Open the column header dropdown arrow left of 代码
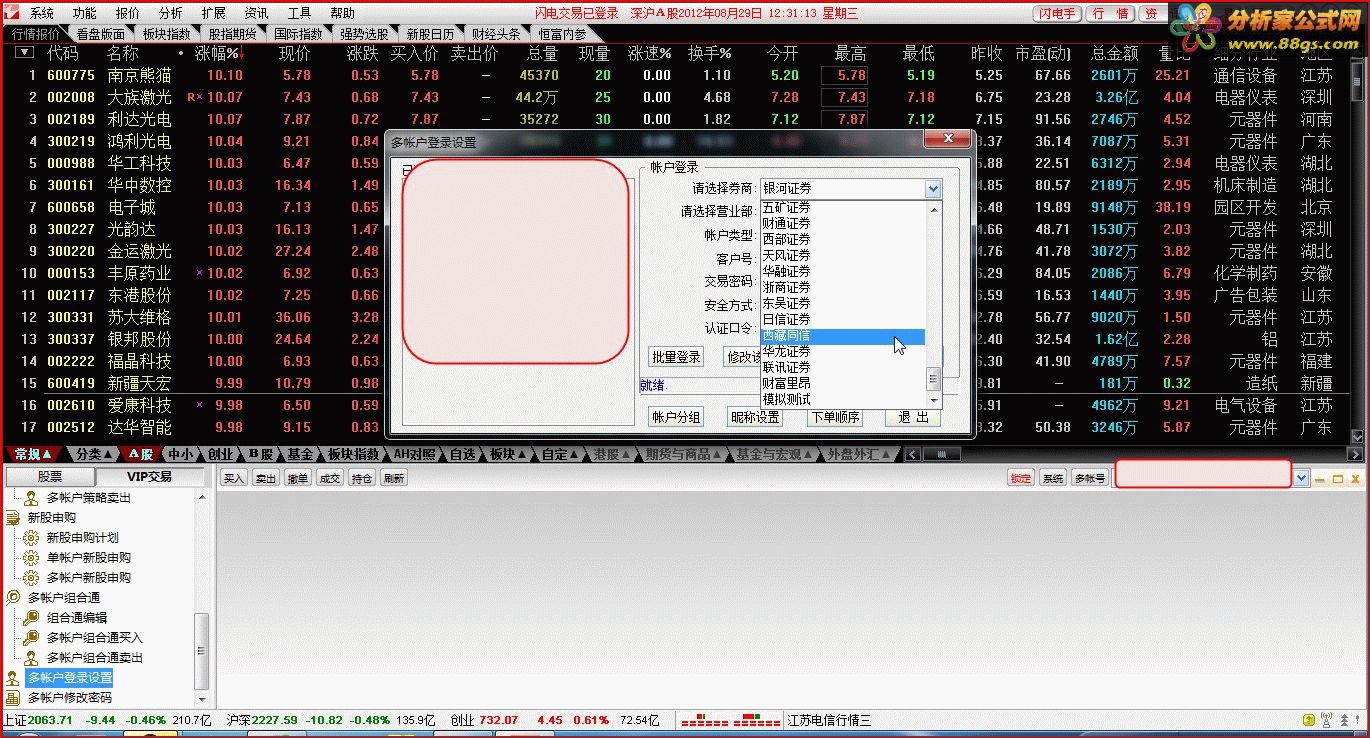Image resolution: width=1370 pixels, height=738 pixels. 24,52
